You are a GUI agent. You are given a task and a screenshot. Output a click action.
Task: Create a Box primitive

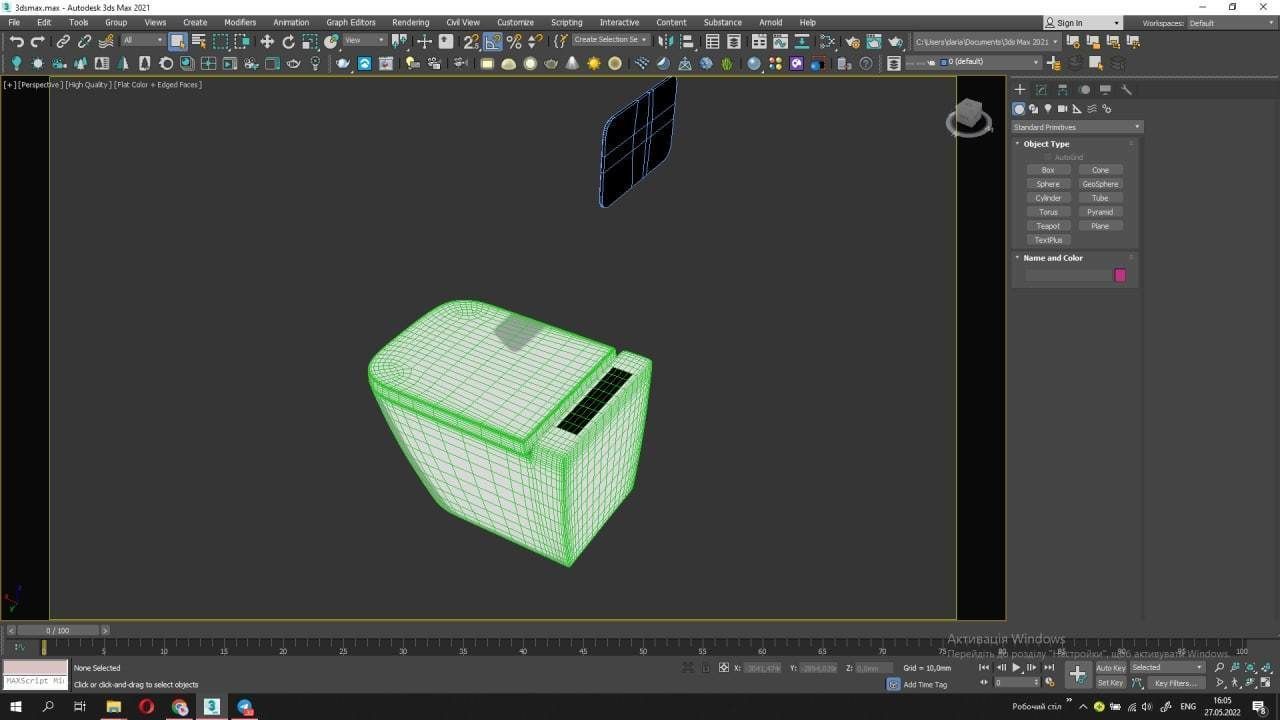(x=1048, y=170)
